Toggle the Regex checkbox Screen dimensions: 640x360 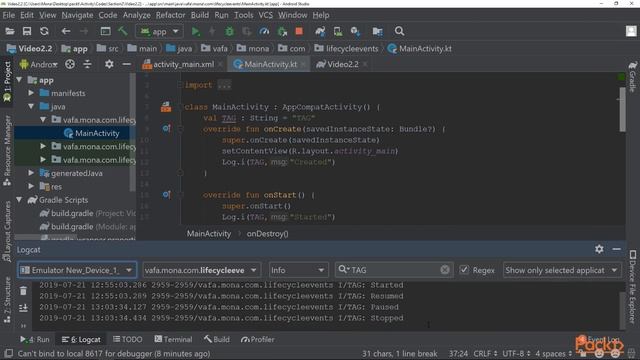click(464, 270)
